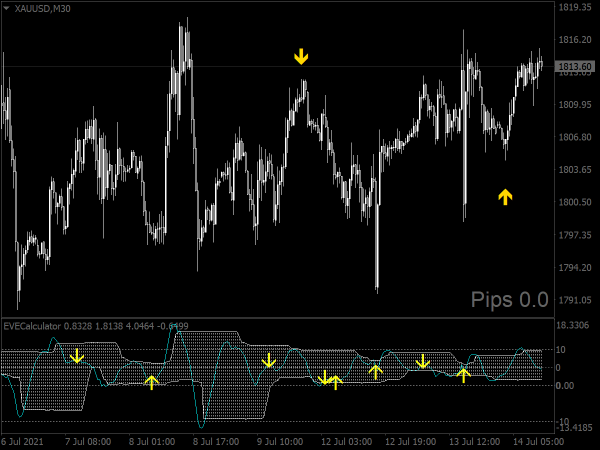Click the 1803.65 price scale value
This screenshot has height=450, width=600.
tap(575, 170)
